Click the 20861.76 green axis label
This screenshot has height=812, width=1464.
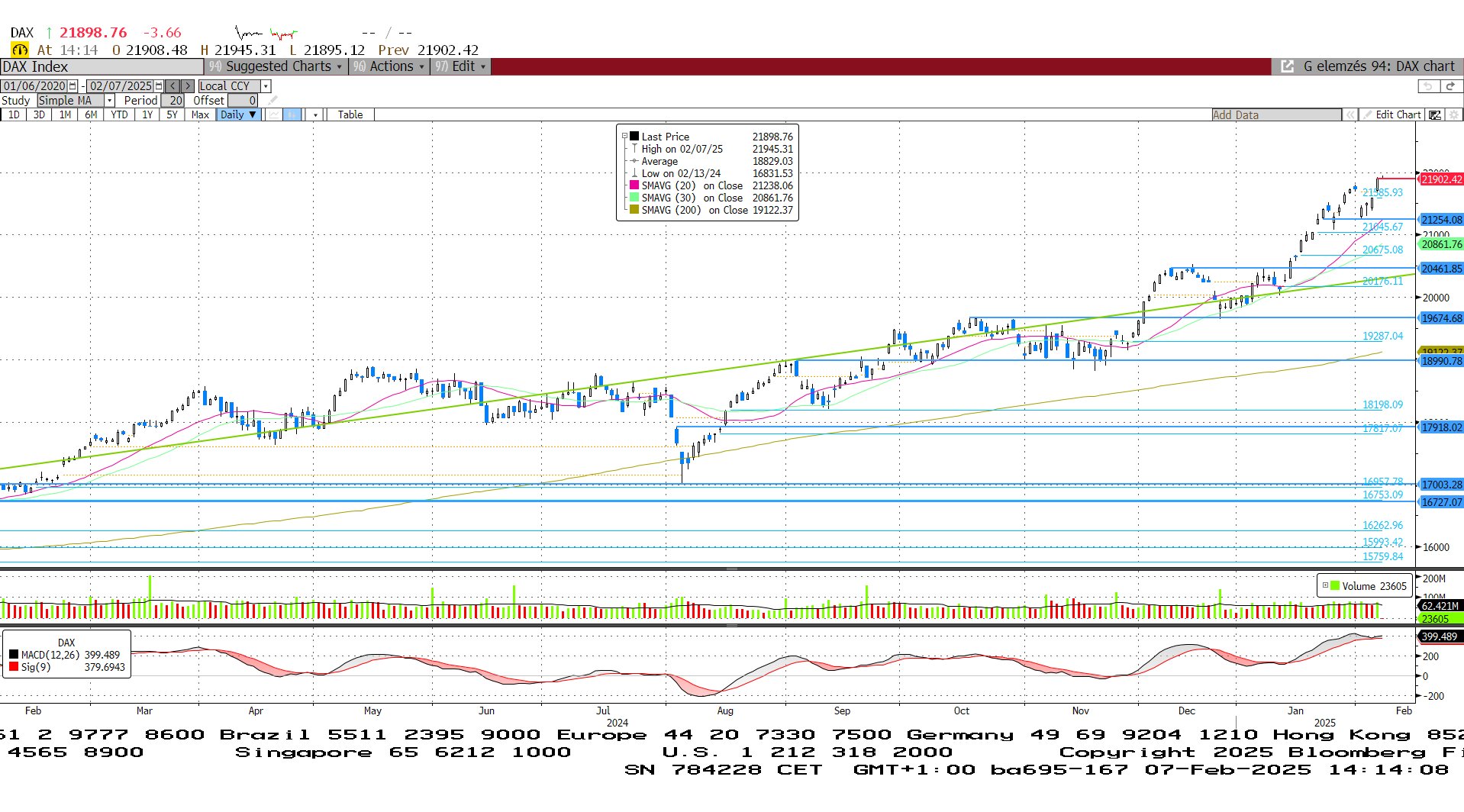click(x=1441, y=244)
